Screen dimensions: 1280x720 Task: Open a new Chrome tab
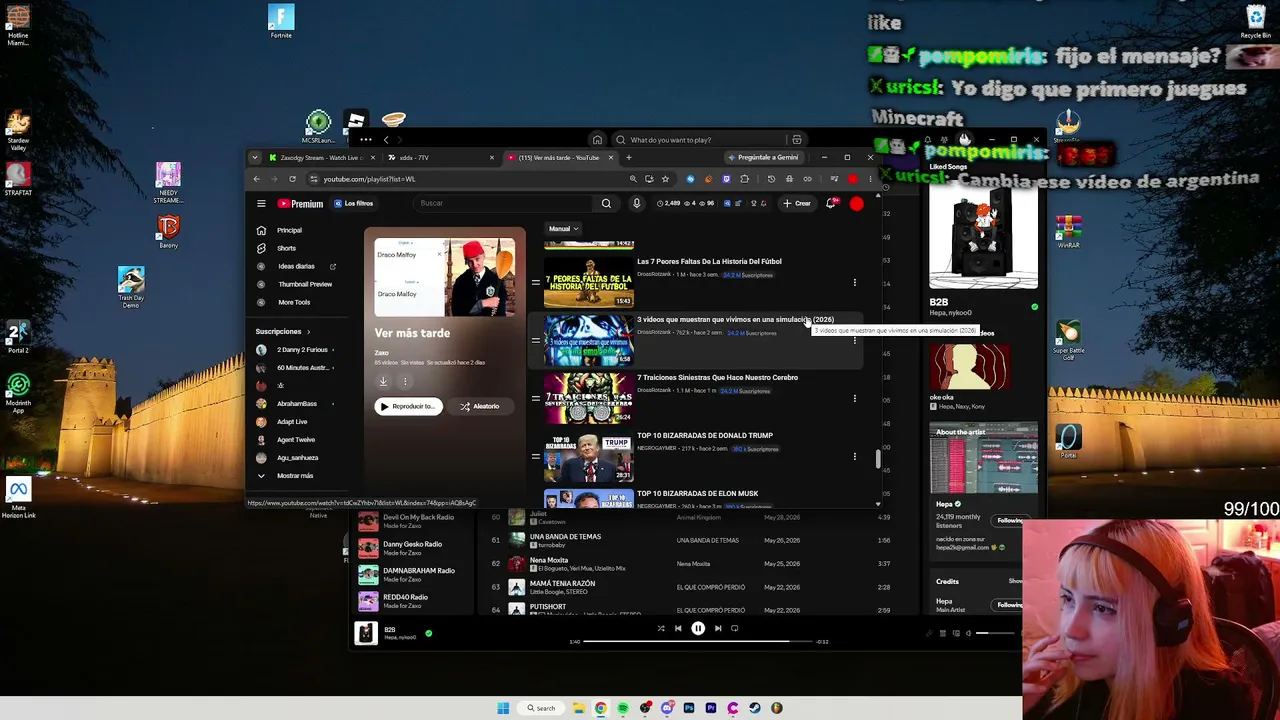[628, 157]
